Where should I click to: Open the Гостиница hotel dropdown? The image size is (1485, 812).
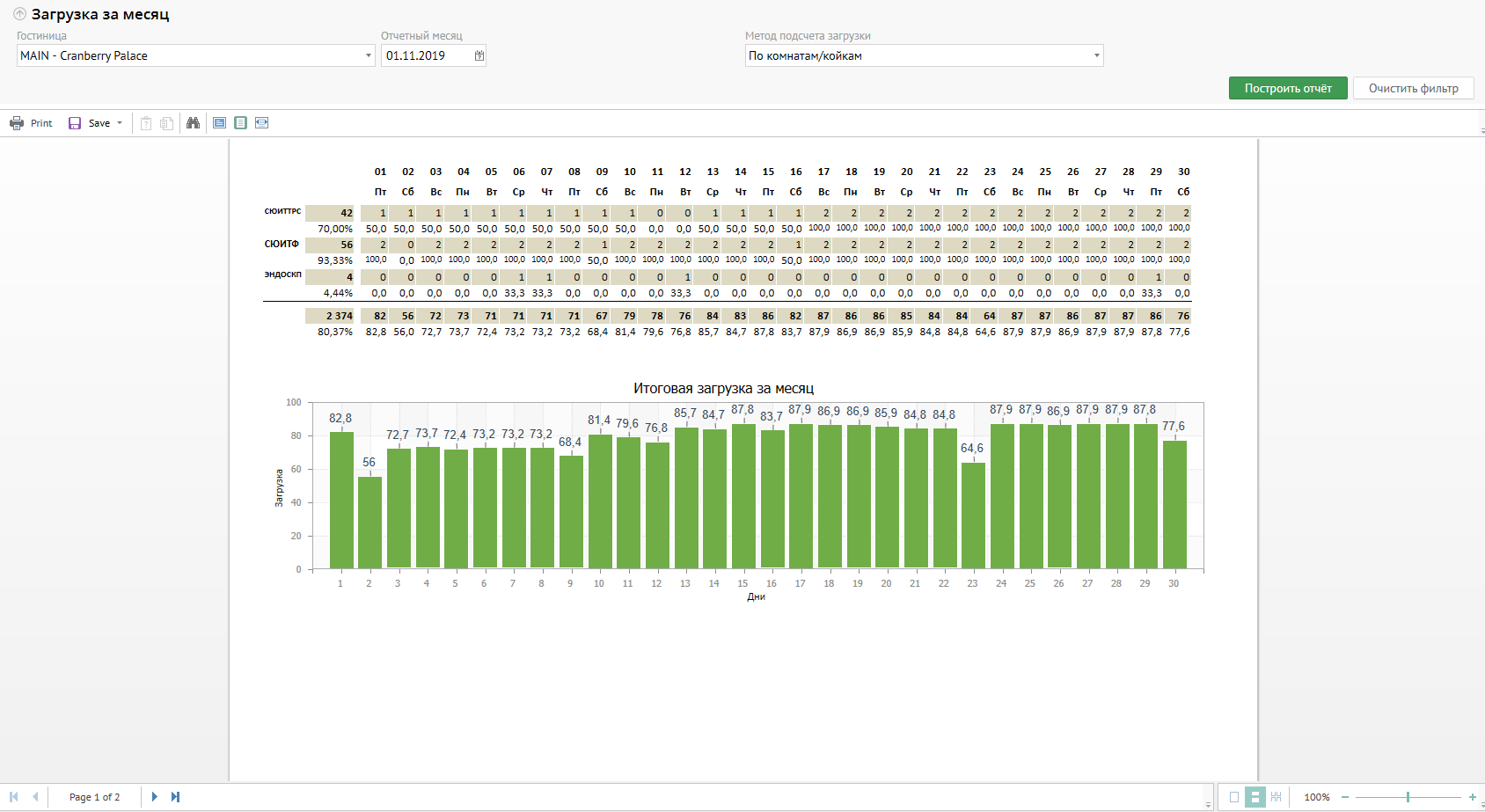tap(369, 55)
